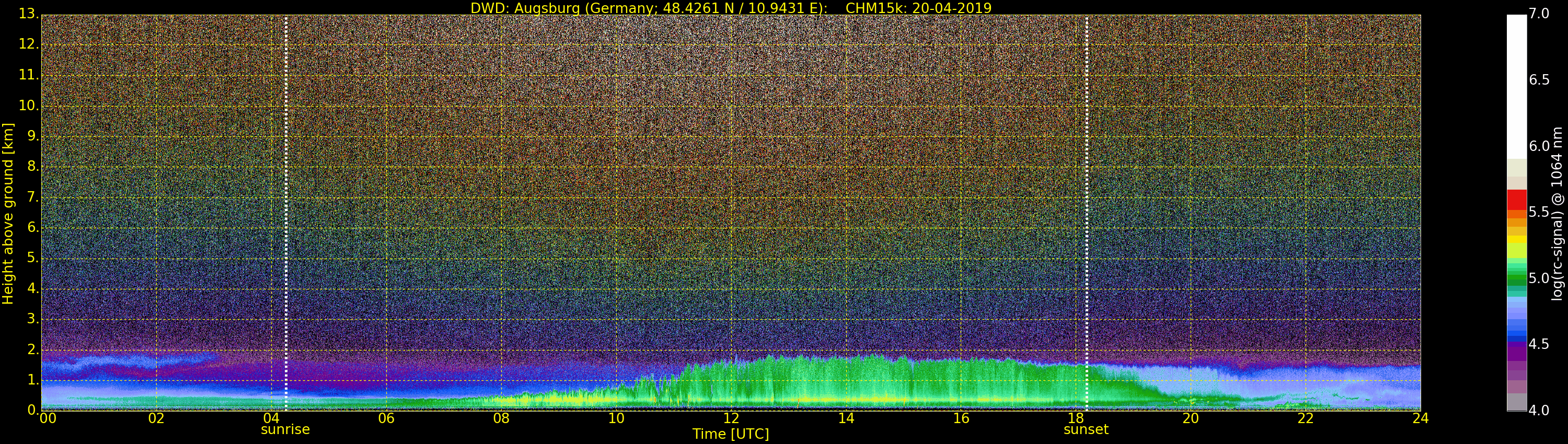Click the x-axis tick label '10'
The width and height of the screenshot is (1568, 444).
(617, 418)
